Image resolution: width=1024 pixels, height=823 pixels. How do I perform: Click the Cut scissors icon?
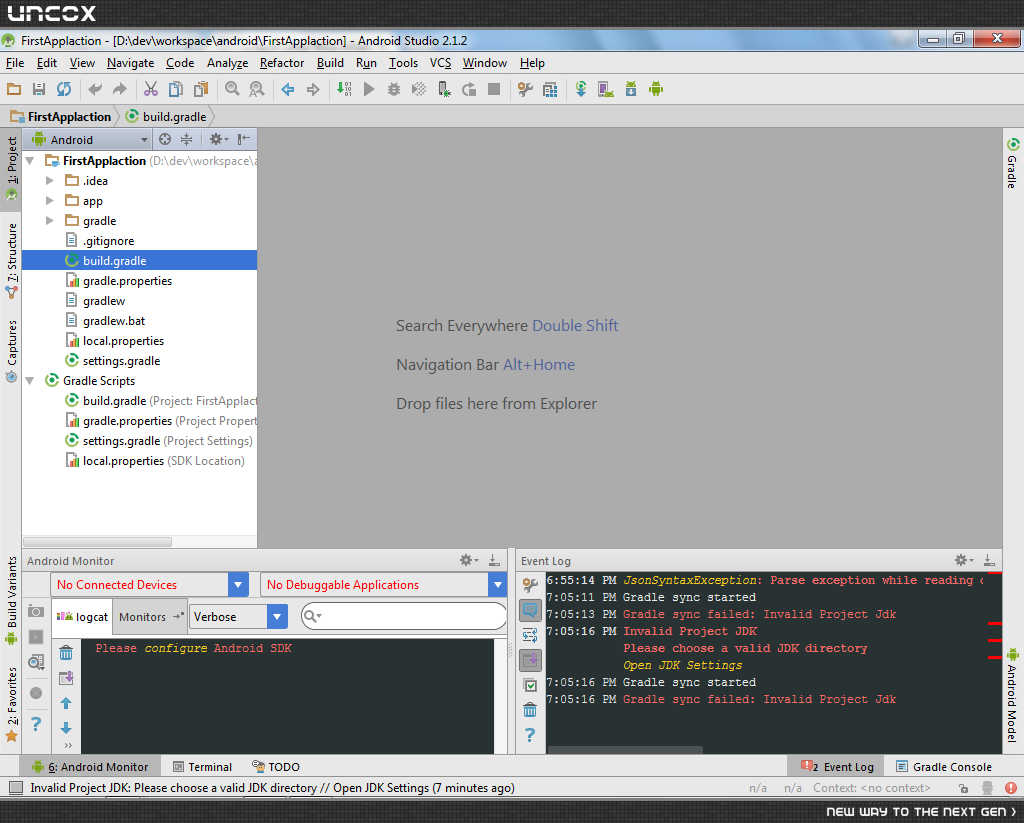pos(151,89)
